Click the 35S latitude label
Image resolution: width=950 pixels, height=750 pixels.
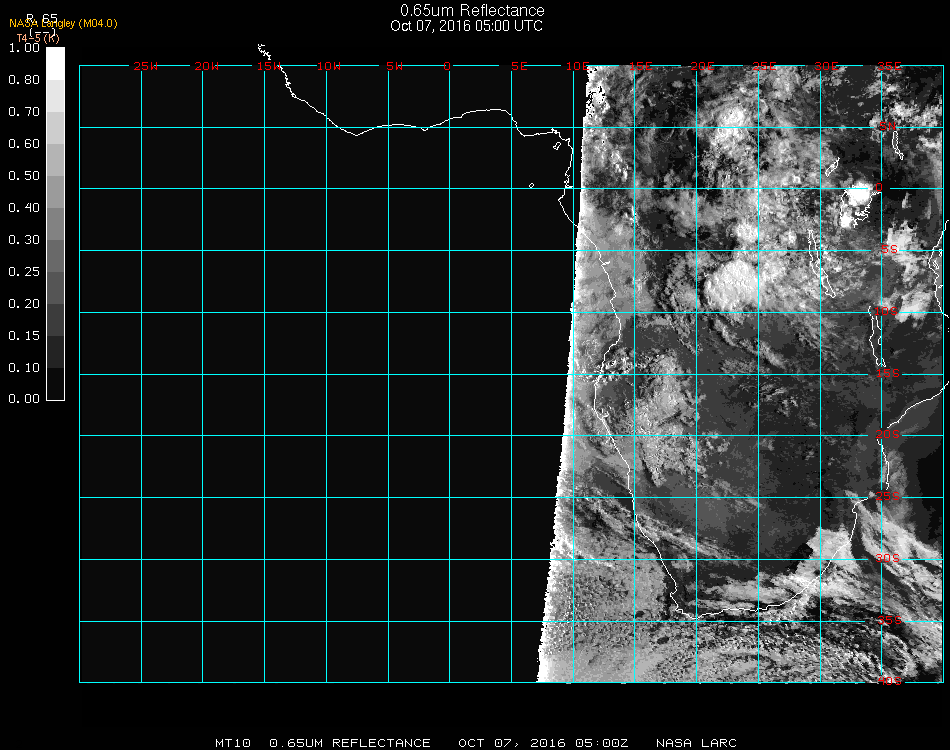coord(889,620)
